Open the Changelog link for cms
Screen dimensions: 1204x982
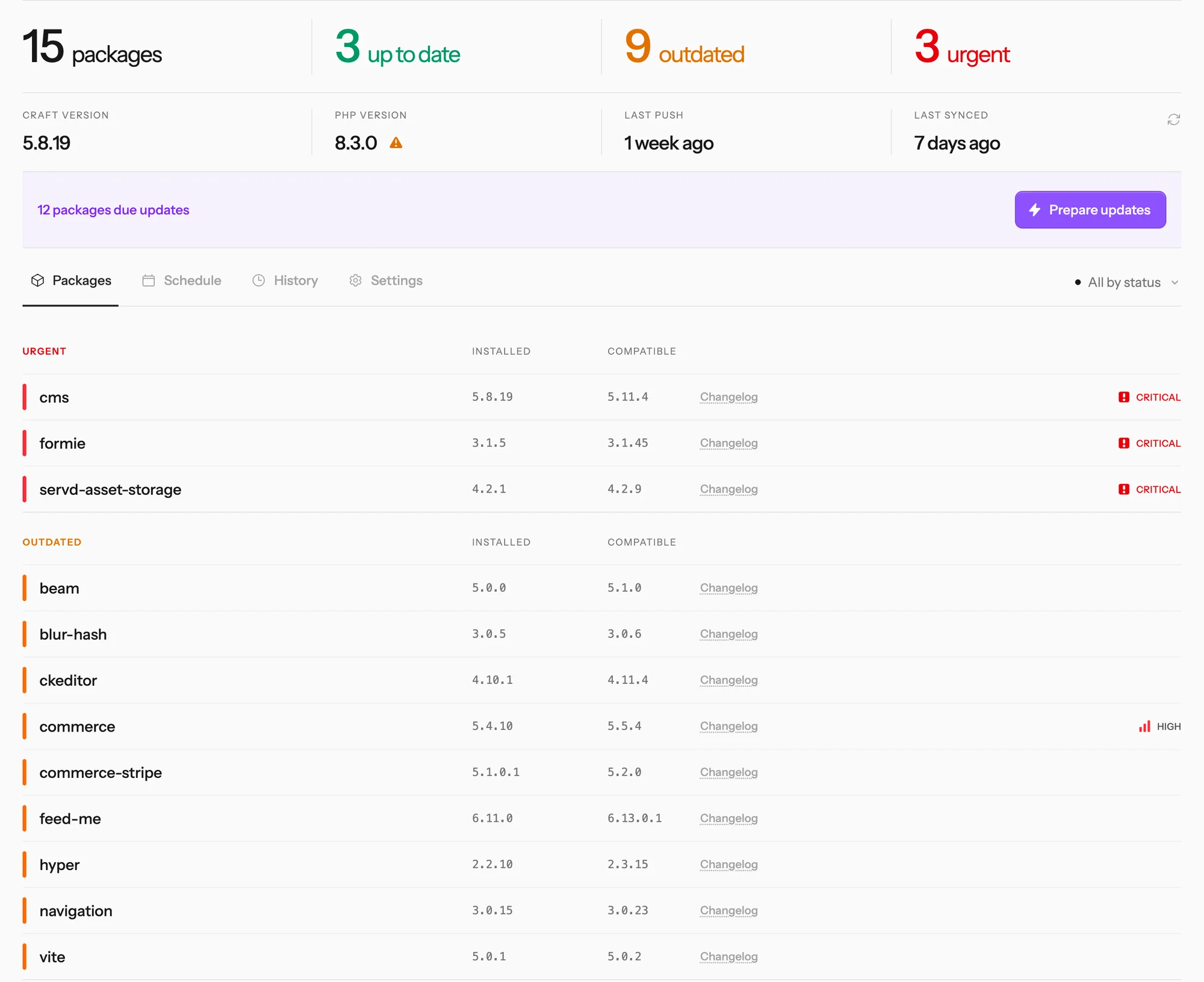(x=728, y=397)
